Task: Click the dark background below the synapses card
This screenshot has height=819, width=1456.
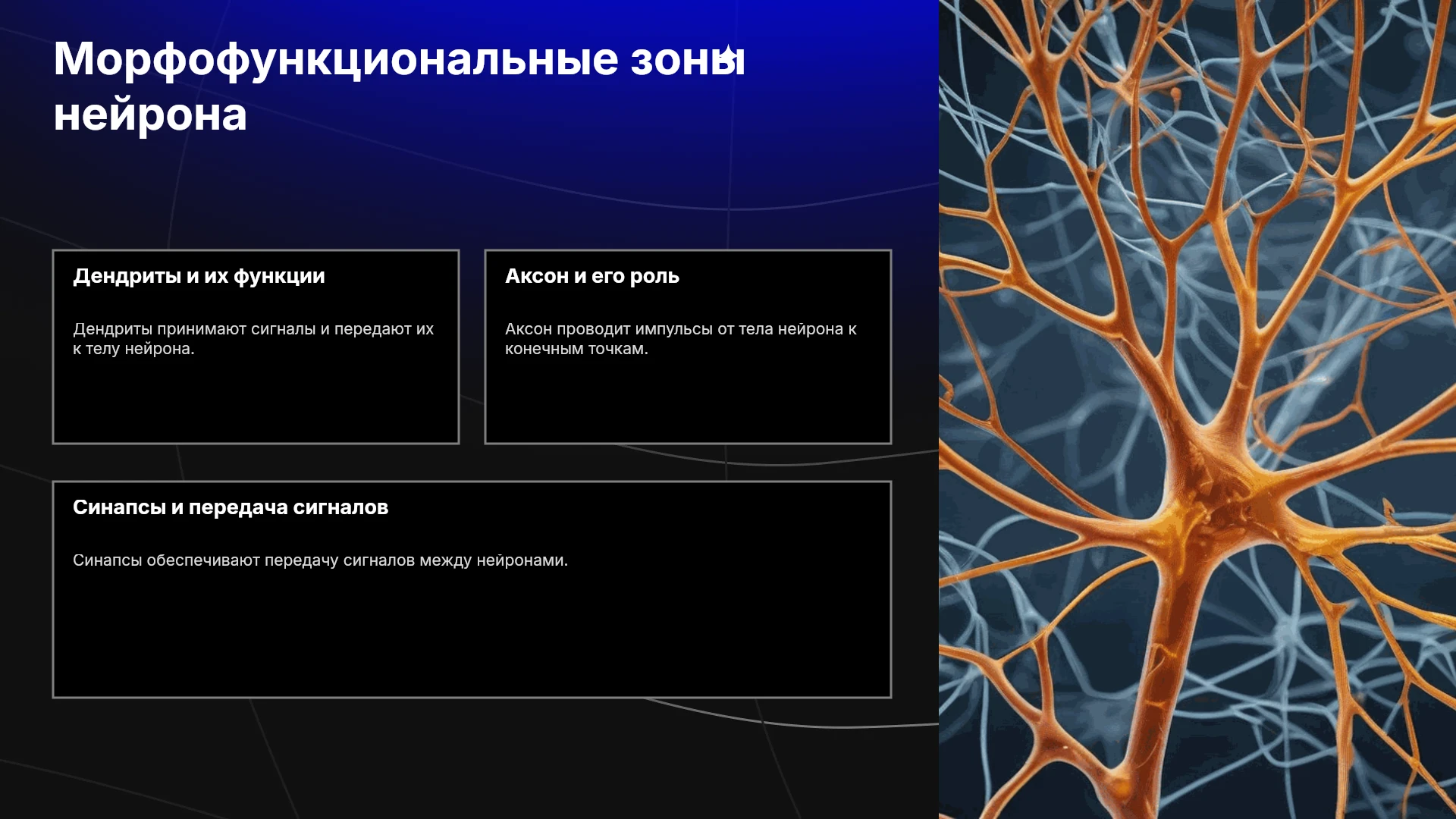Action: 470,758
